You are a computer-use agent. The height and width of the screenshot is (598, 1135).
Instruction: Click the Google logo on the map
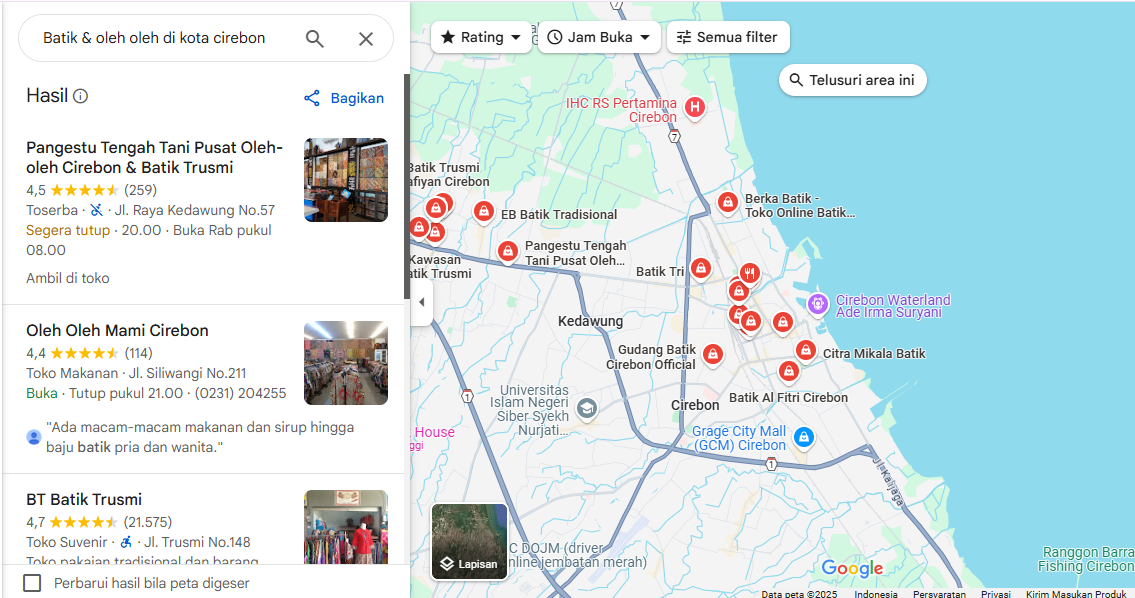tap(852, 568)
